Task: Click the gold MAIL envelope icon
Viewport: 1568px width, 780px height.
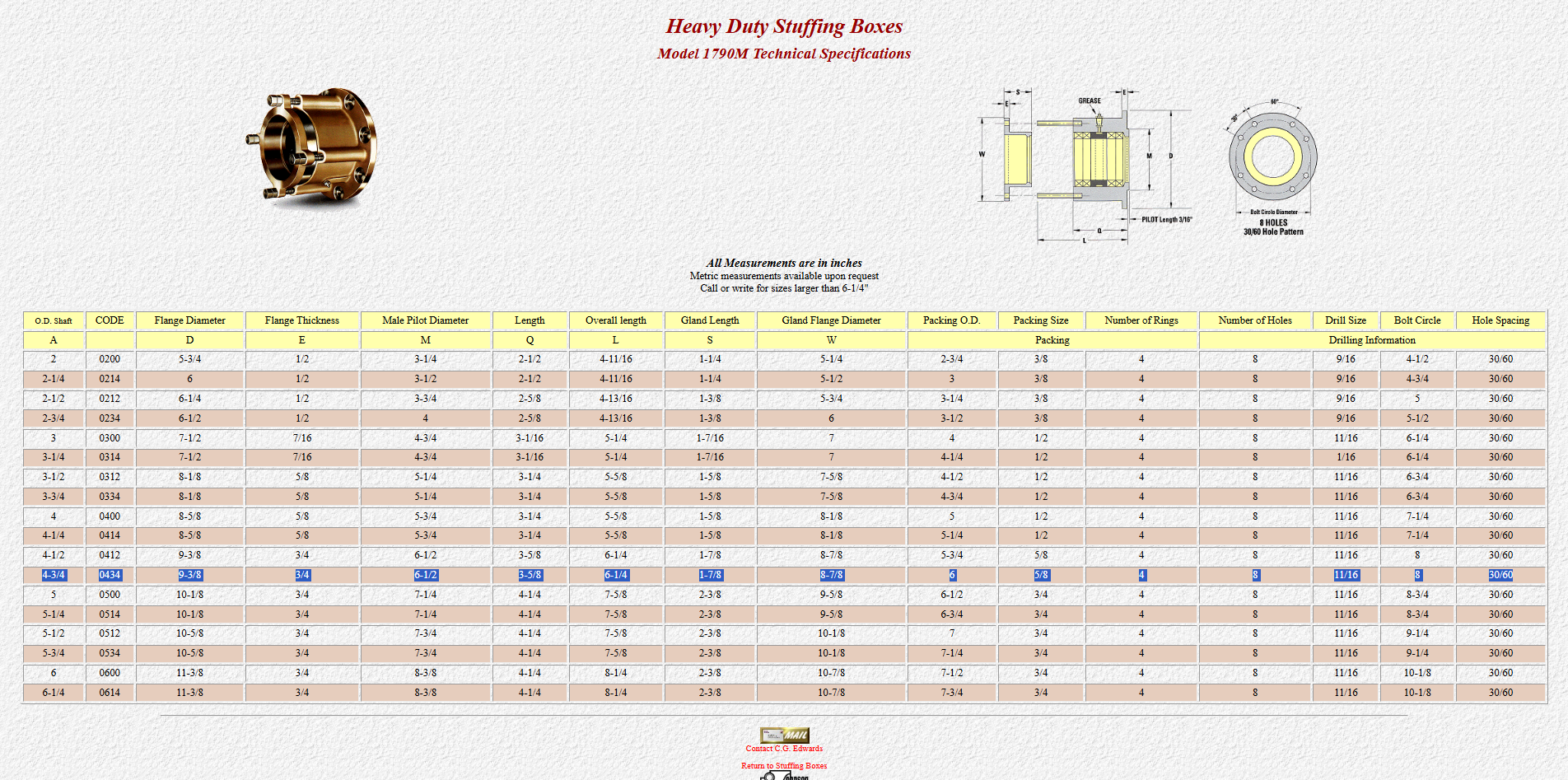Action: click(784, 735)
